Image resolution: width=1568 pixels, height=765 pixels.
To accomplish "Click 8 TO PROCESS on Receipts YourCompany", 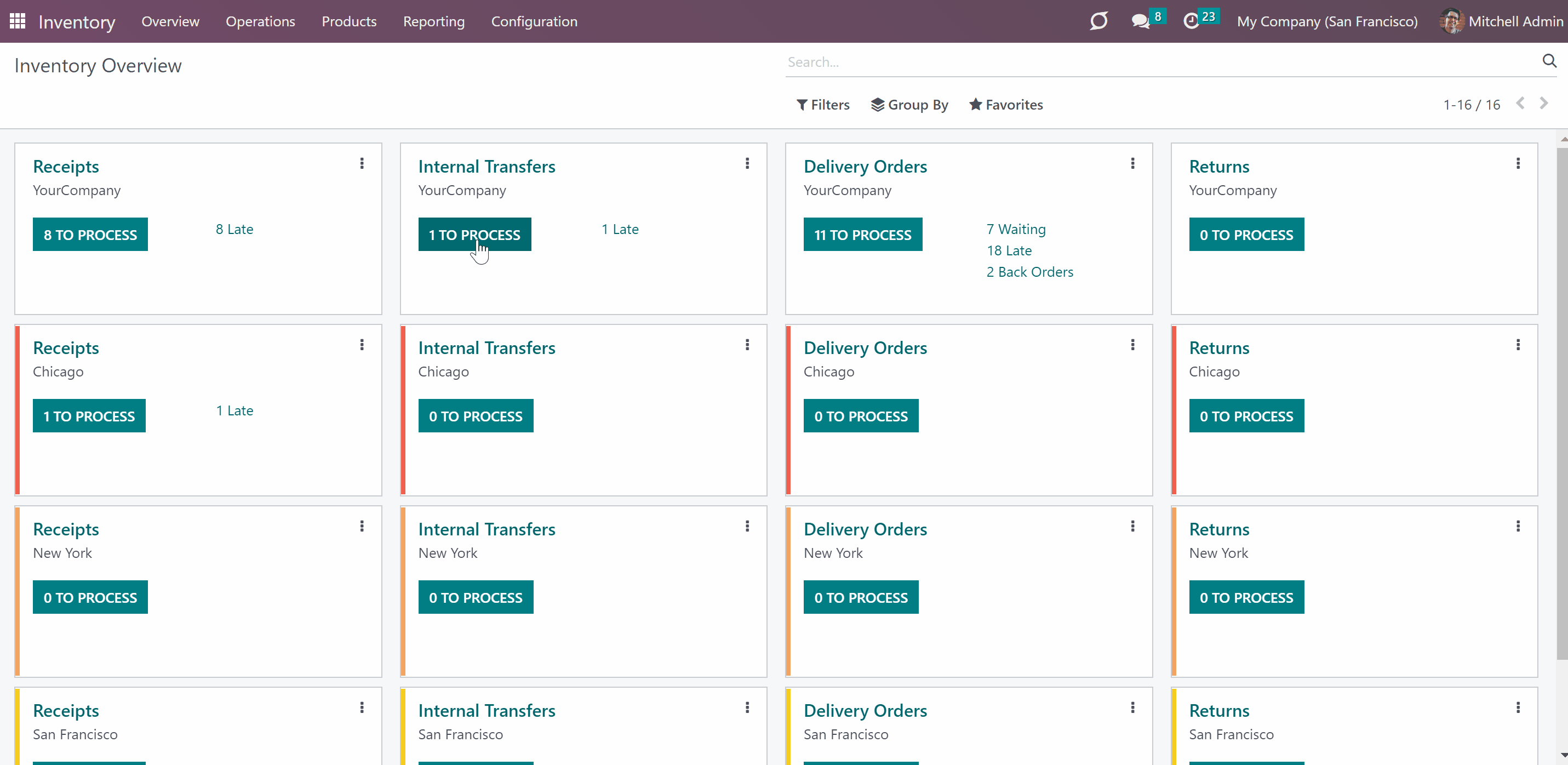I will tap(90, 235).
